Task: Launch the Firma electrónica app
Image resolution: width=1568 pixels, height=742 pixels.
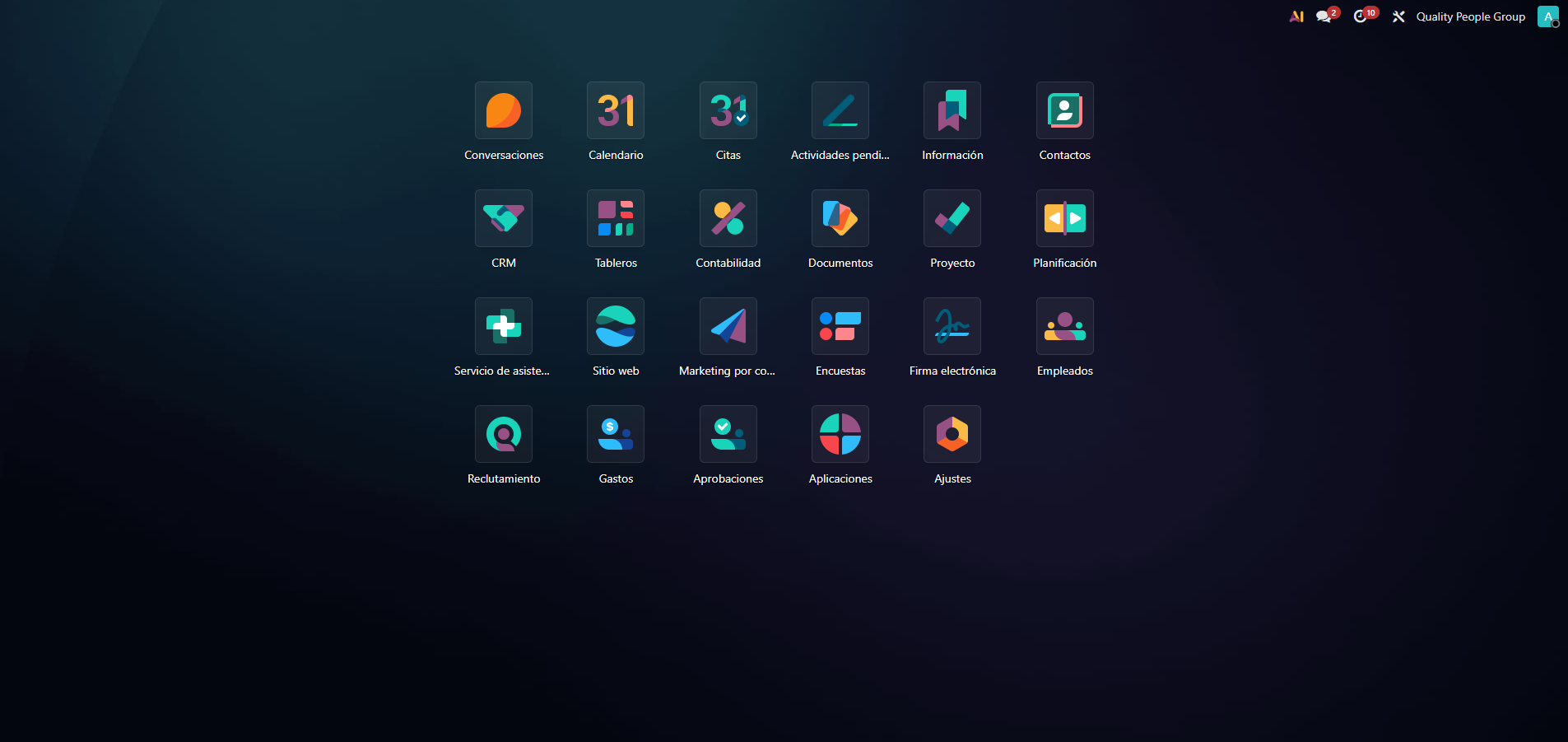Action: click(x=952, y=327)
